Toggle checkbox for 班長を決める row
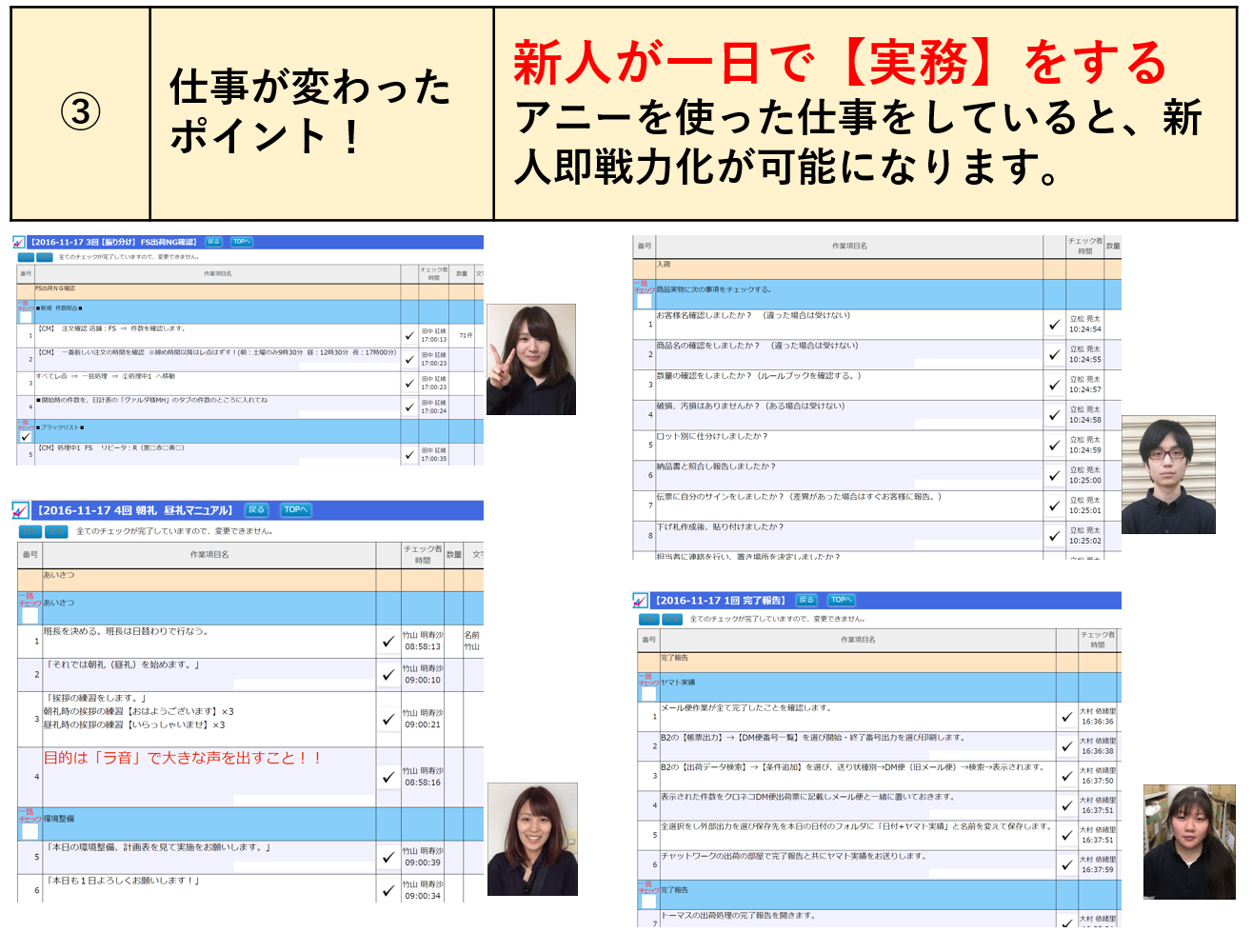1252x952 pixels. click(388, 641)
